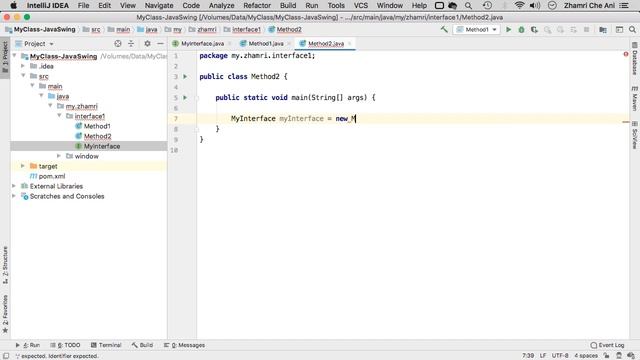Open the 4: Run tool window
This screenshot has width=640, height=360.
pos(28,345)
